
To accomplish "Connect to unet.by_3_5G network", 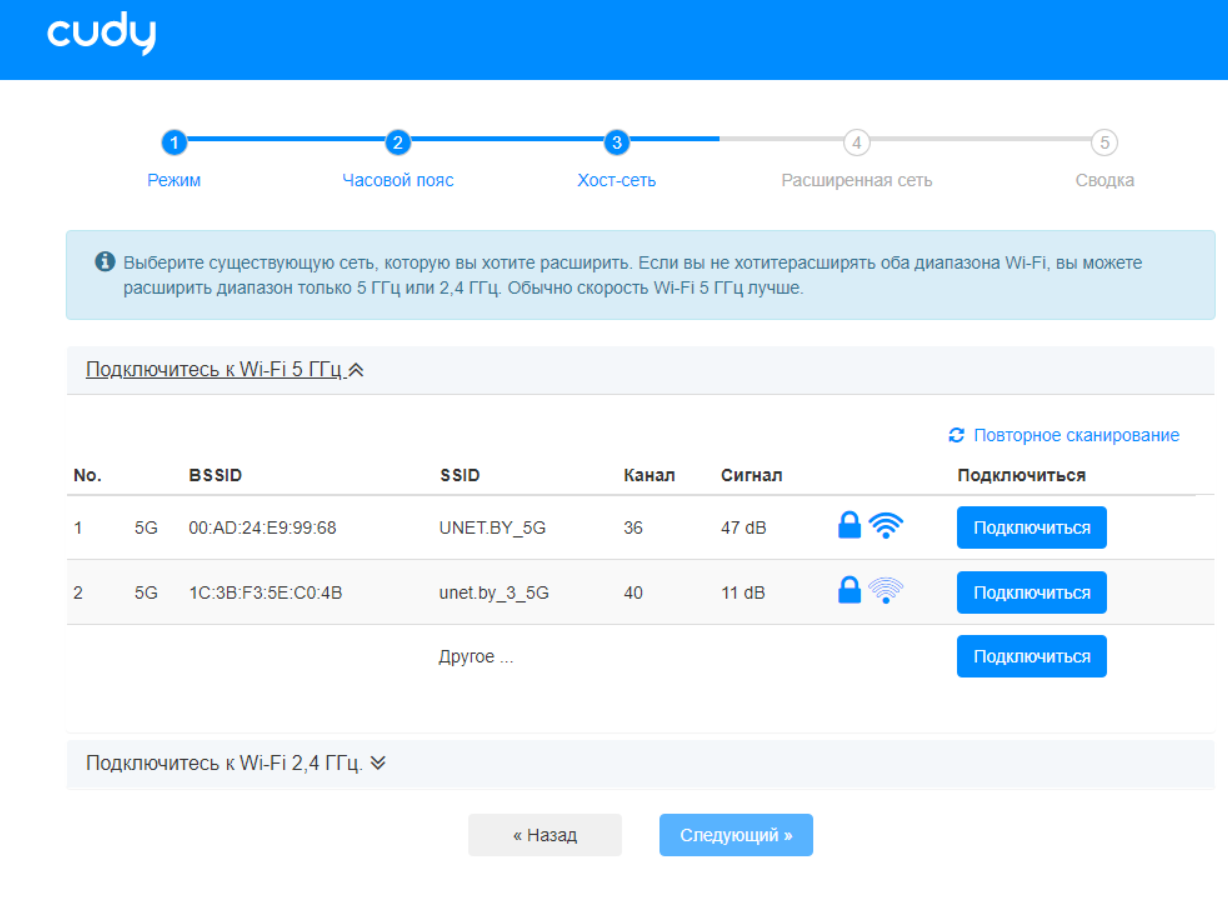I will pyautogui.click(x=1032, y=593).
